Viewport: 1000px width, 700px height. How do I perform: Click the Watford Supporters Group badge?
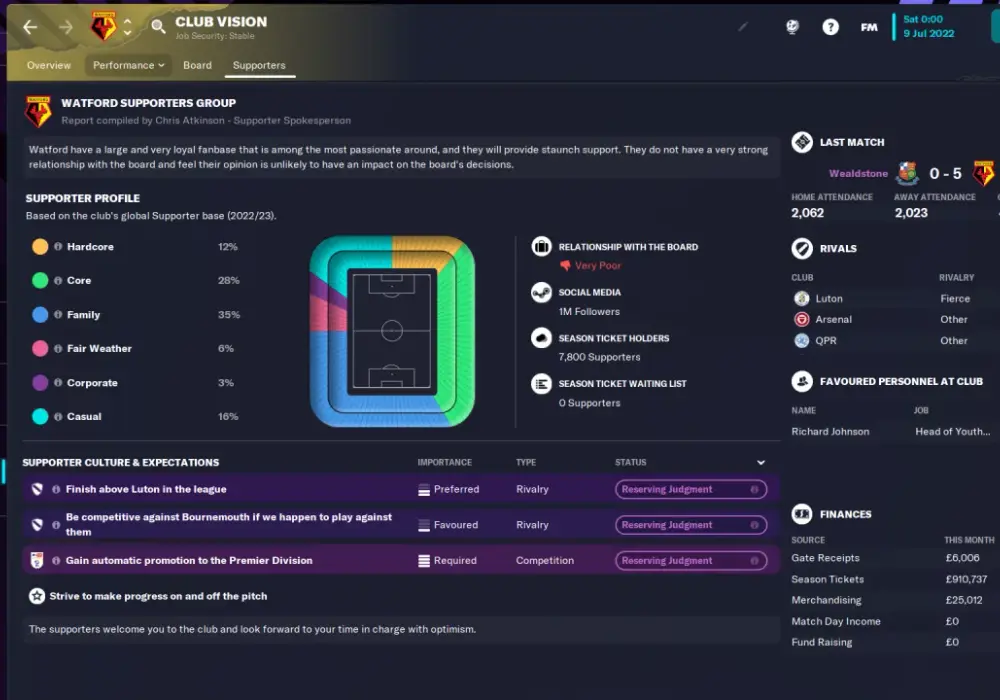38,112
